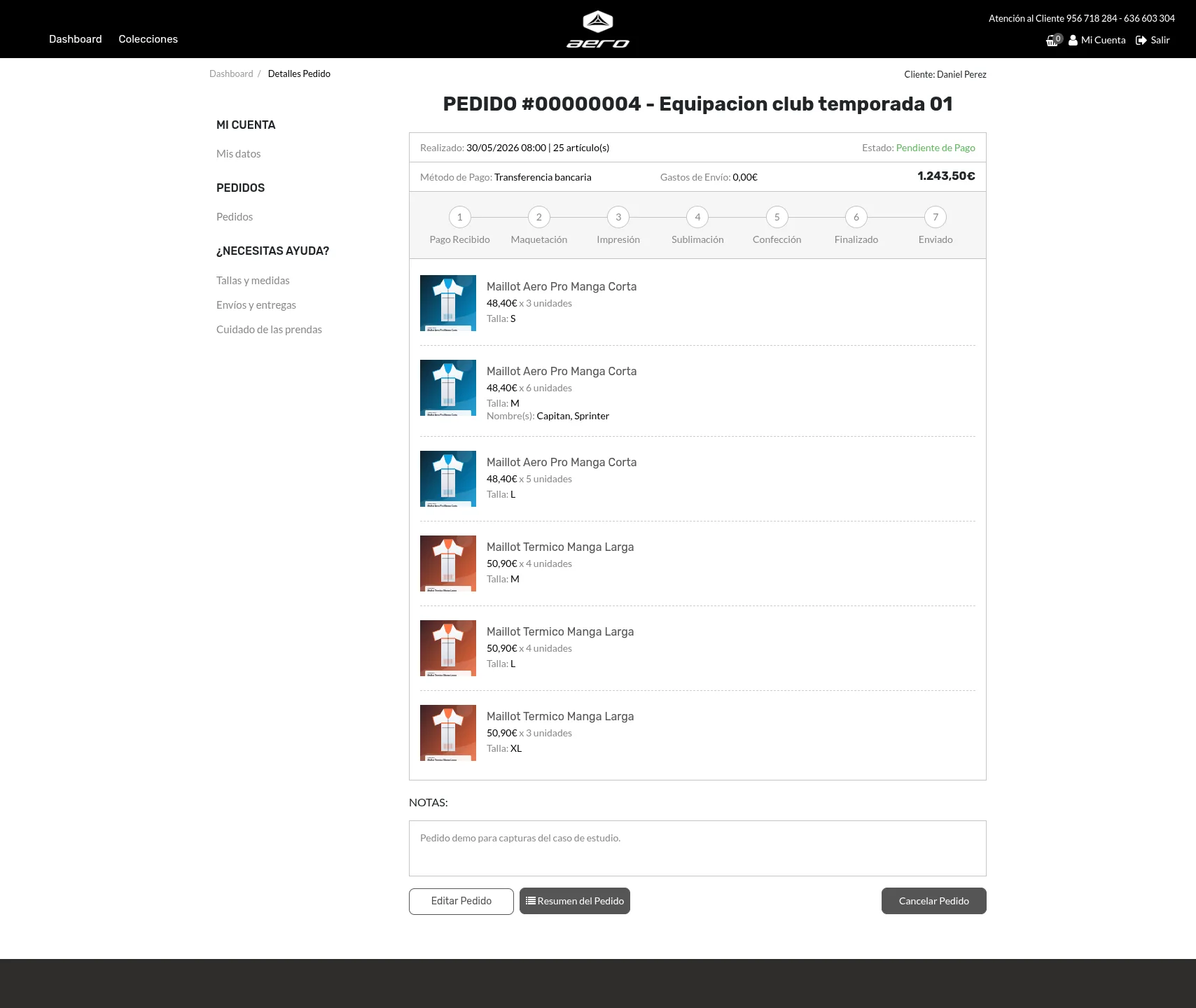Click the Cancelar Pedido button
1196x1008 pixels.
[x=934, y=901]
